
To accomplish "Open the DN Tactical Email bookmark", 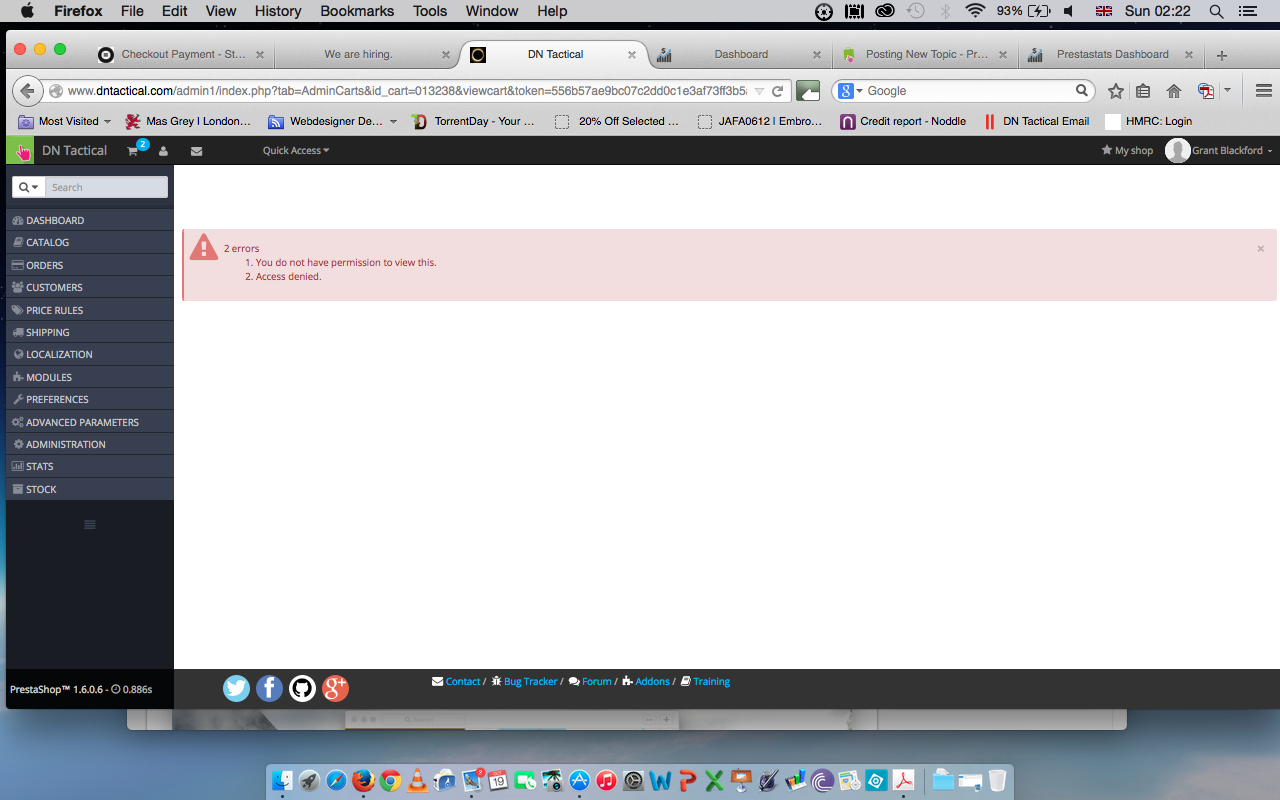I will tap(1036, 121).
